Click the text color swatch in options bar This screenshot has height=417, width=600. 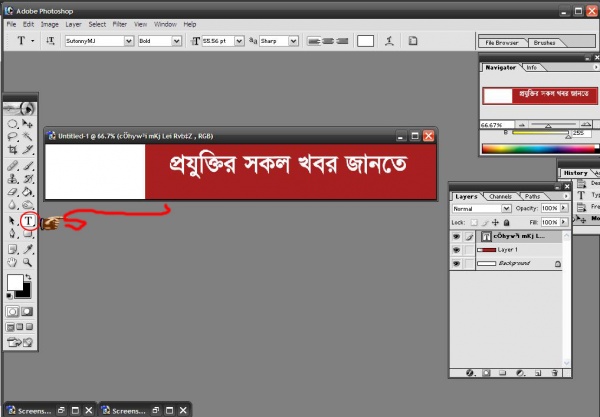tap(366, 41)
